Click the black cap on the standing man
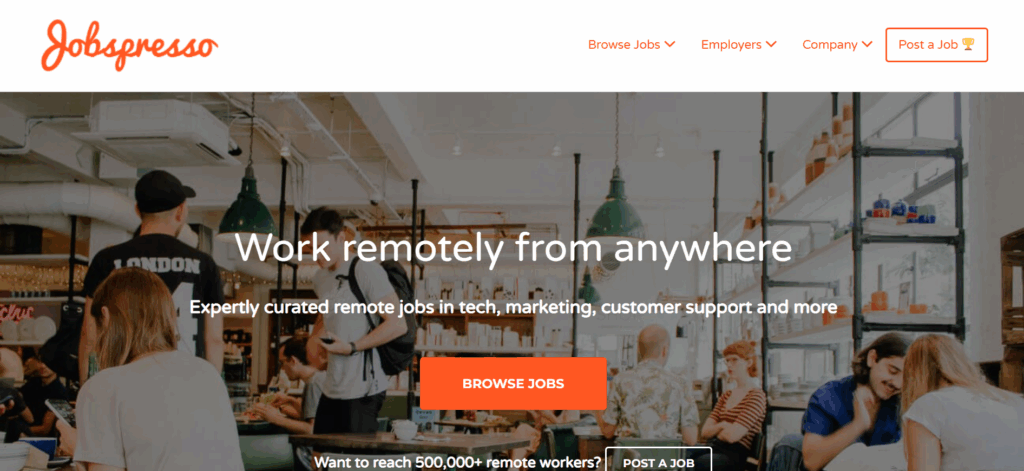Viewport: 1024px width, 471px height. [163, 191]
